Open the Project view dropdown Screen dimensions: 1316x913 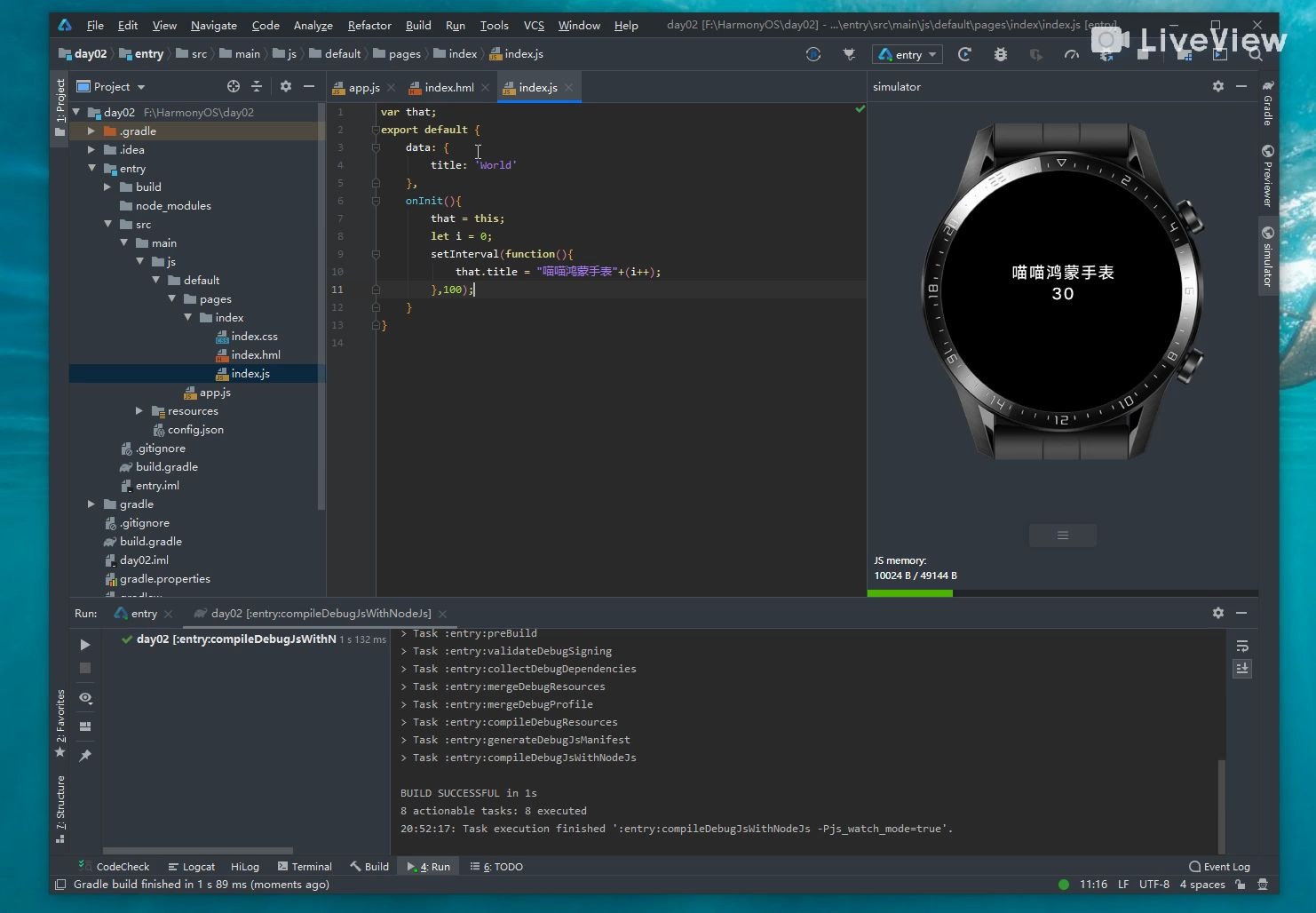click(111, 86)
